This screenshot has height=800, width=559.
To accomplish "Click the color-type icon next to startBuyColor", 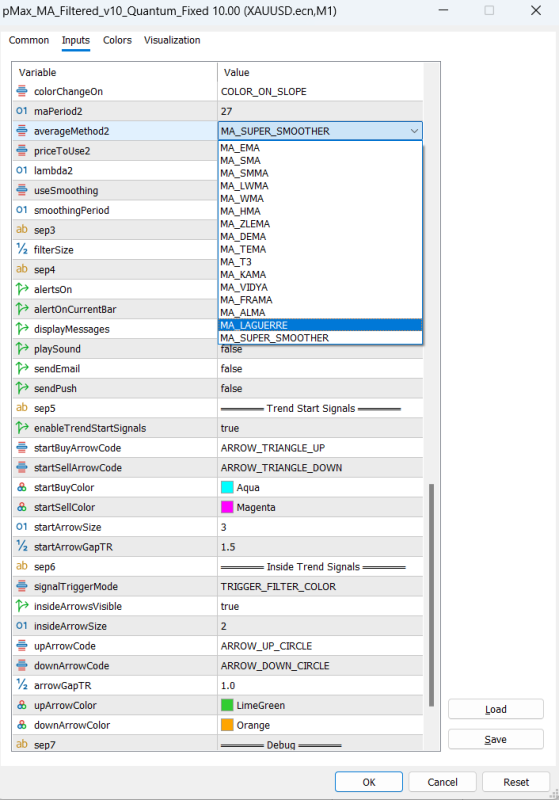I will click(x=22, y=487).
